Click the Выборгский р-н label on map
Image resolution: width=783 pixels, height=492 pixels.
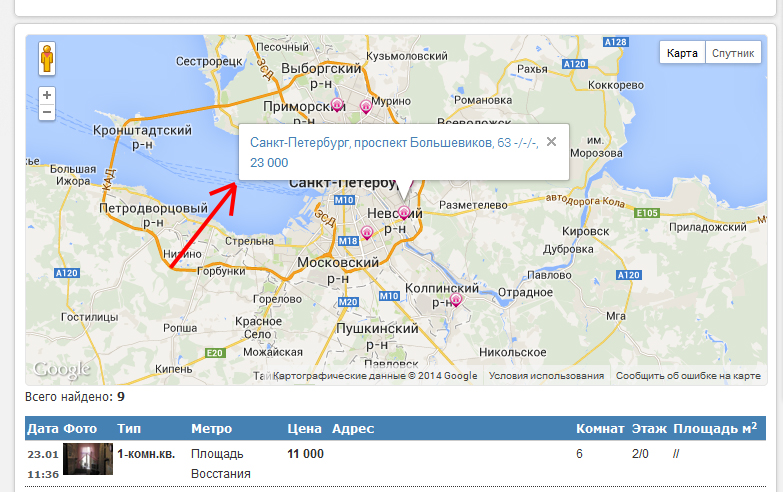[321, 76]
